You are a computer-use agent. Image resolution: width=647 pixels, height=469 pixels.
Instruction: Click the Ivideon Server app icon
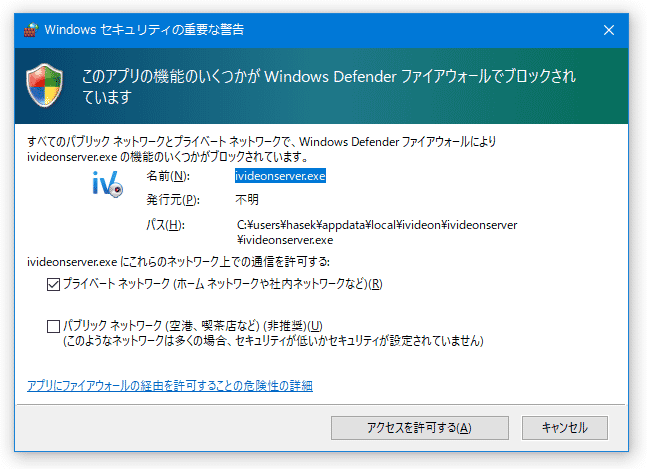click(107, 184)
